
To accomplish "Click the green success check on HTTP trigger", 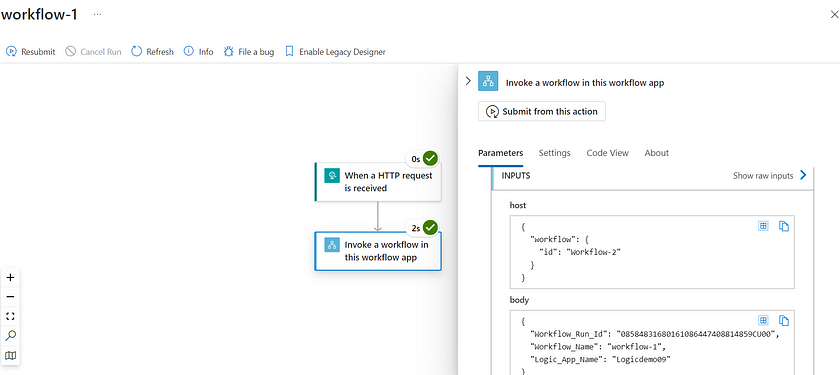I will tap(430, 159).
